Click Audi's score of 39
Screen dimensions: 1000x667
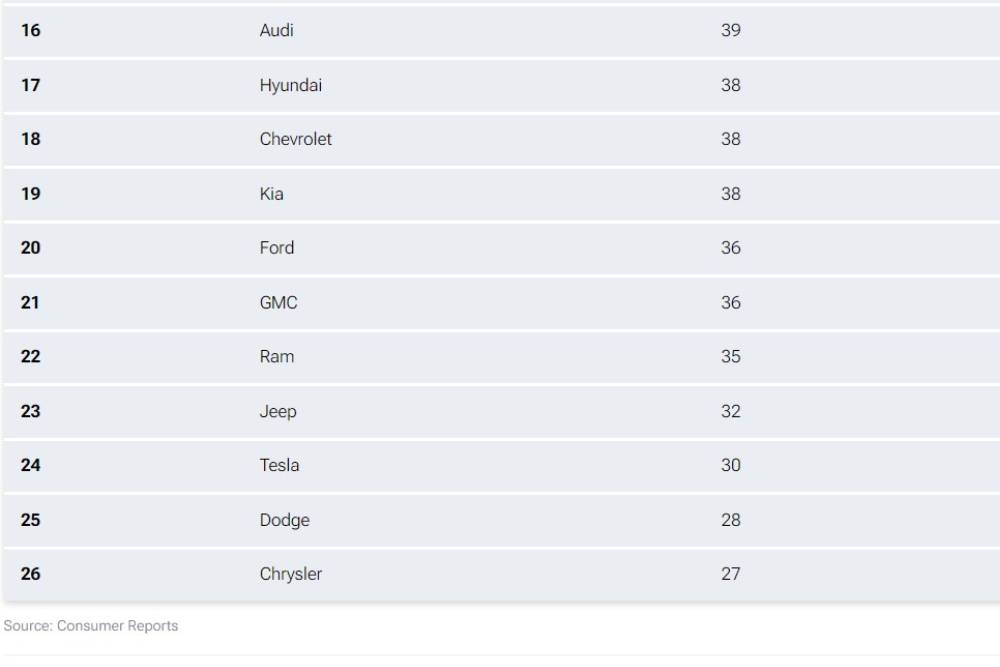[731, 31]
